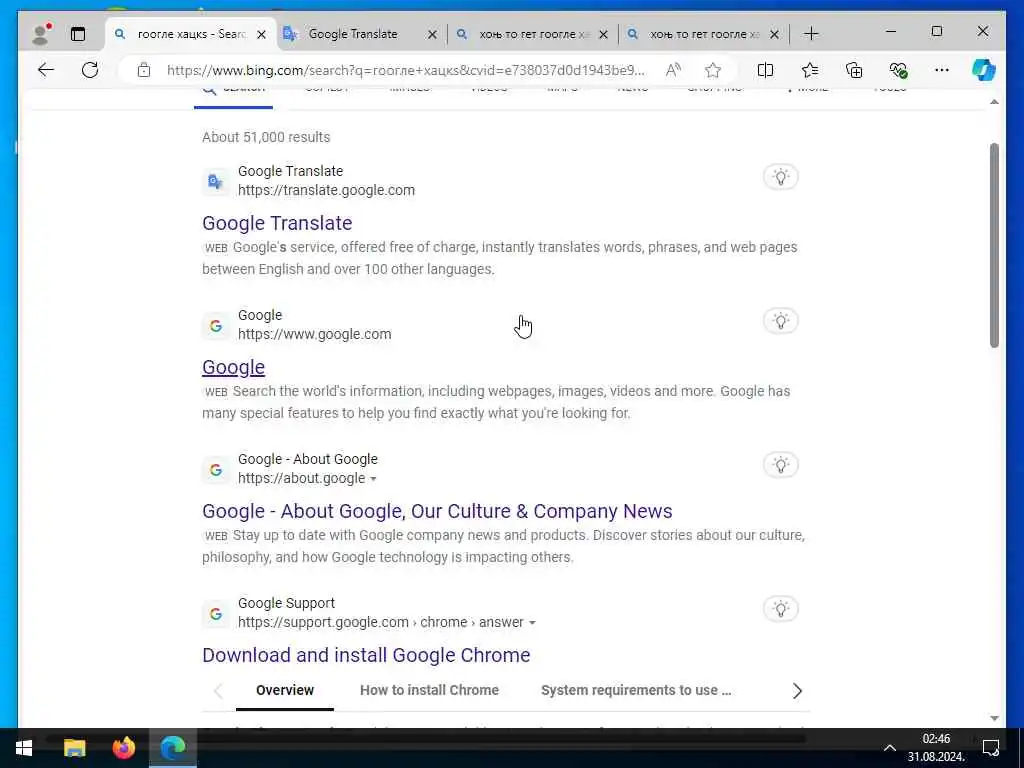
Task: Open Download and install Google Chrome link
Action: pyautogui.click(x=366, y=655)
